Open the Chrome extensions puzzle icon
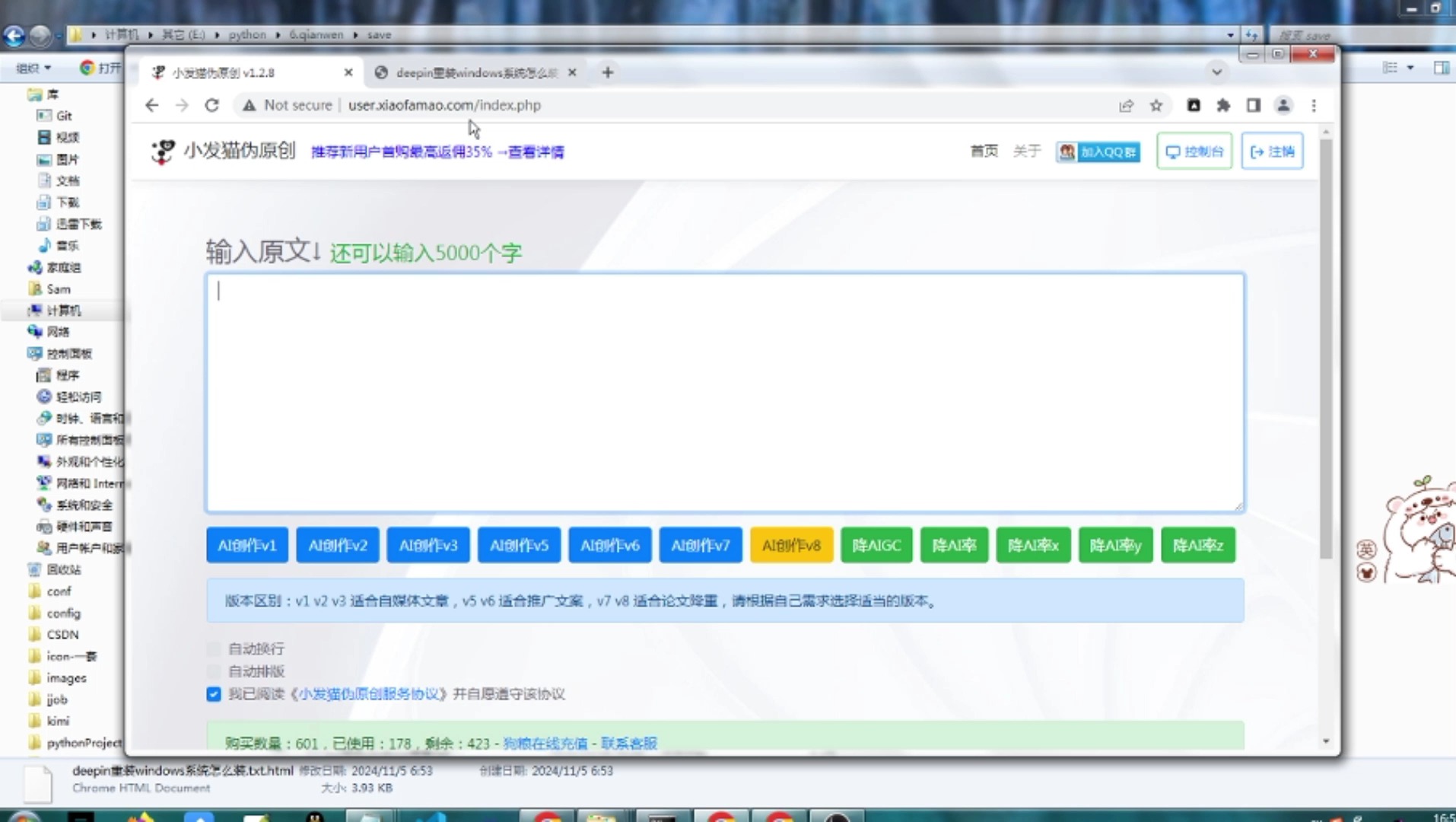 [x=1223, y=106]
